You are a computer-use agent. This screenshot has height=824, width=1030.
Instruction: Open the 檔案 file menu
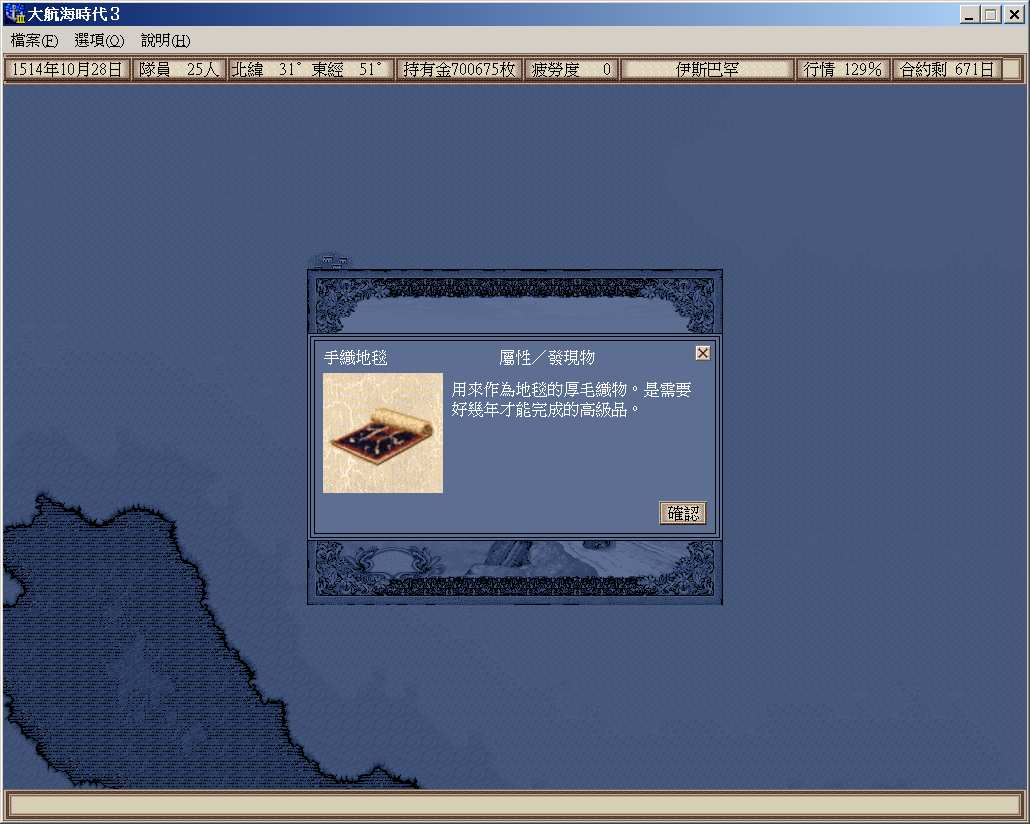click(34, 41)
